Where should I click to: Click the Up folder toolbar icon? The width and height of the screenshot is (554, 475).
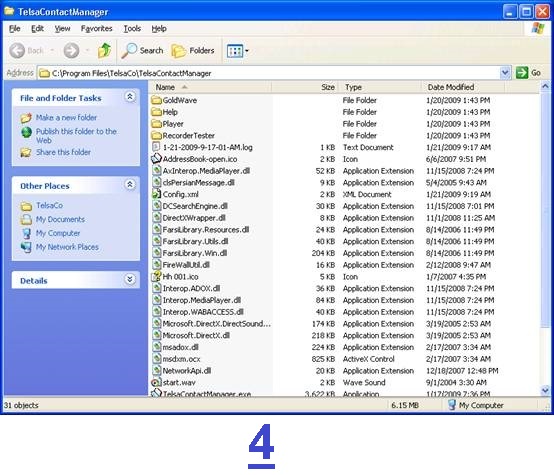click(x=104, y=51)
